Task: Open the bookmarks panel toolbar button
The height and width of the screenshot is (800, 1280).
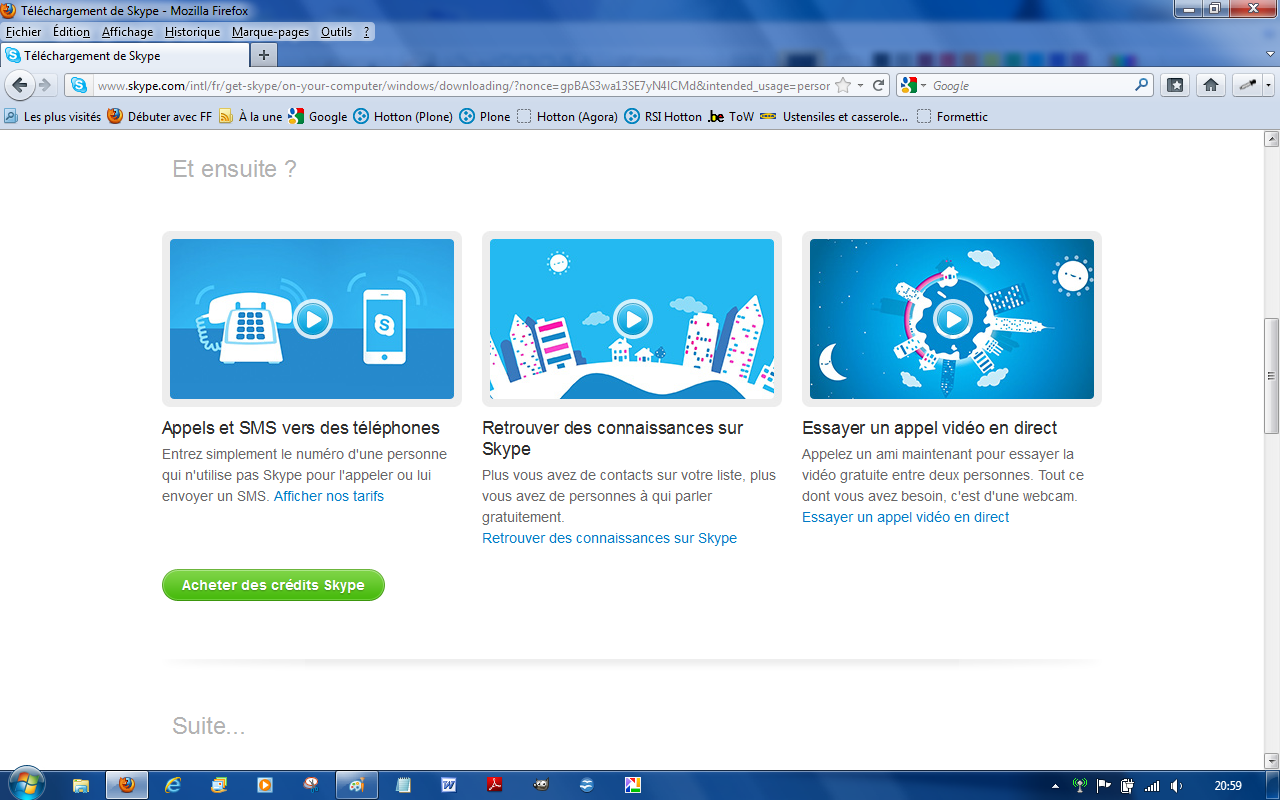Action: (1175, 85)
